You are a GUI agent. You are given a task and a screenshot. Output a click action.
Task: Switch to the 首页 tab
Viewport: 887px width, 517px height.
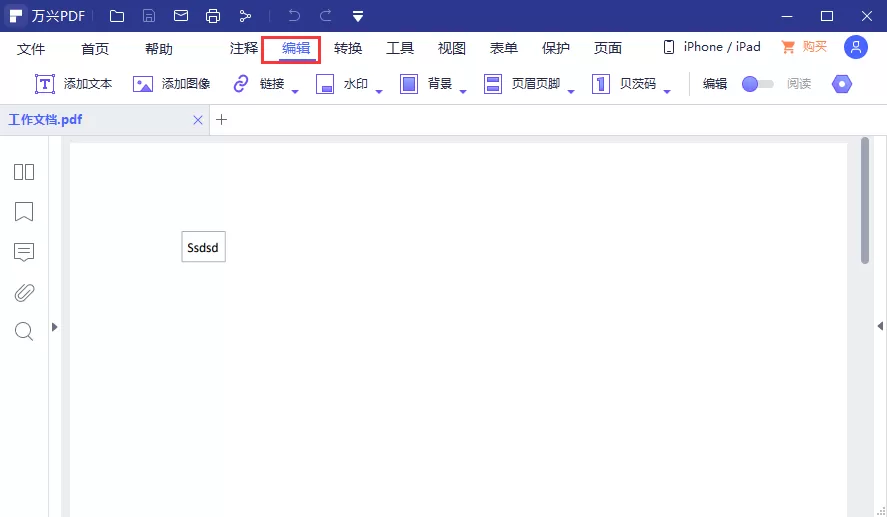(x=95, y=49)
